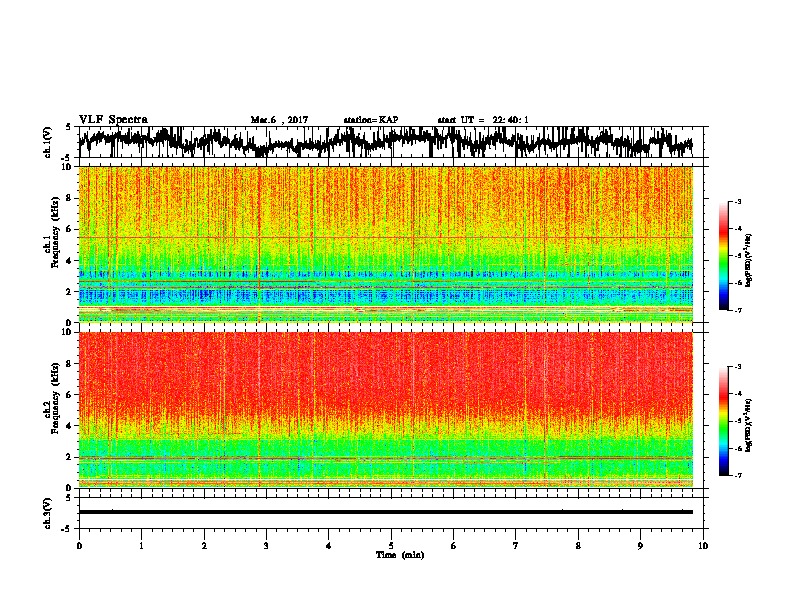
Task: Click the ch.2 spectrogram color scale bar
Action: pos(723,421)
